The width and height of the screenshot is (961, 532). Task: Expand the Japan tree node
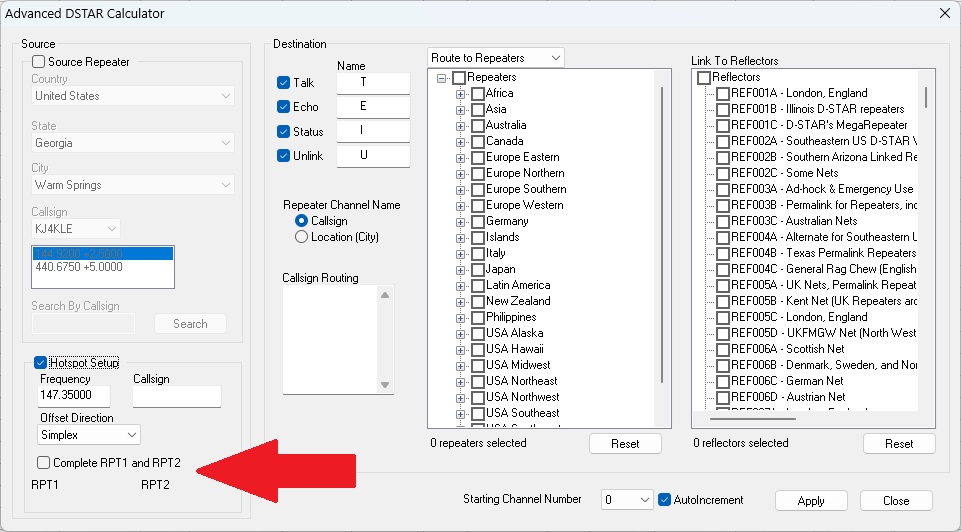(460, 270)
